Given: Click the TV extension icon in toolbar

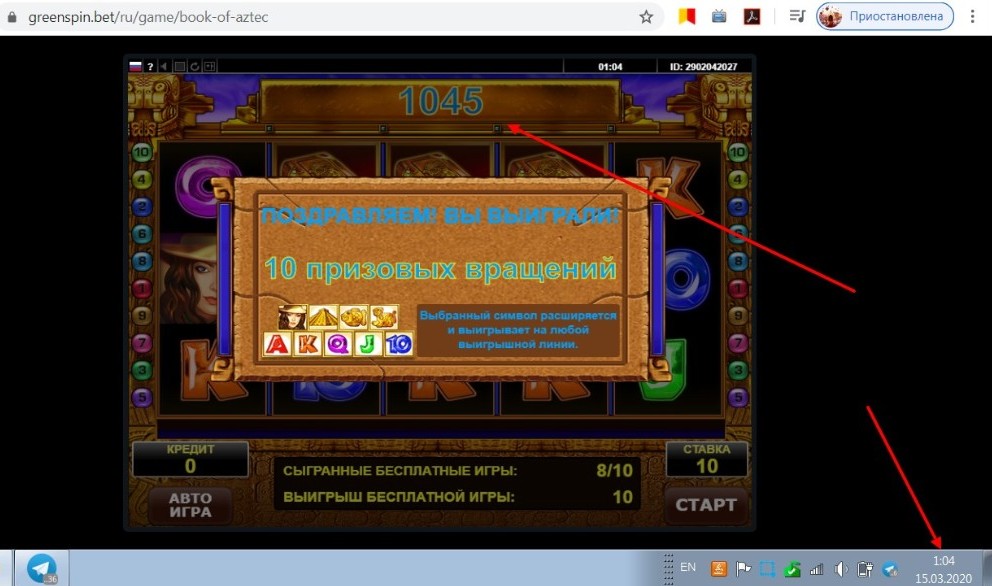Looking at the screenshot, I should point(719,16).
